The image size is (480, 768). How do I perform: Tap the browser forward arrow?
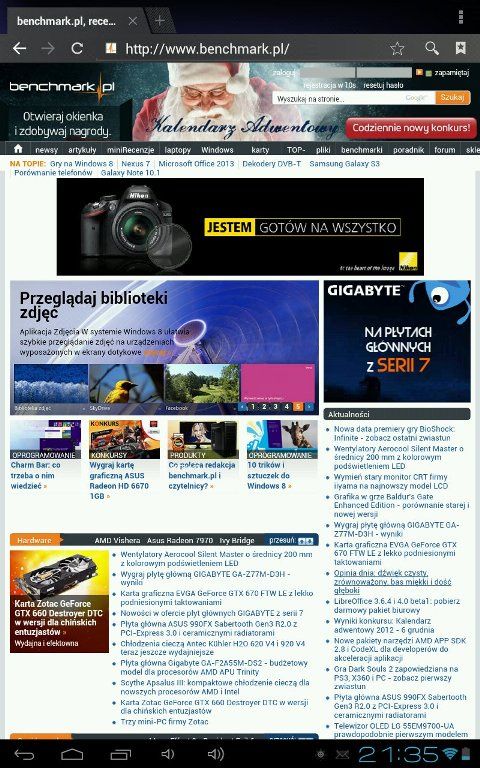48,48
